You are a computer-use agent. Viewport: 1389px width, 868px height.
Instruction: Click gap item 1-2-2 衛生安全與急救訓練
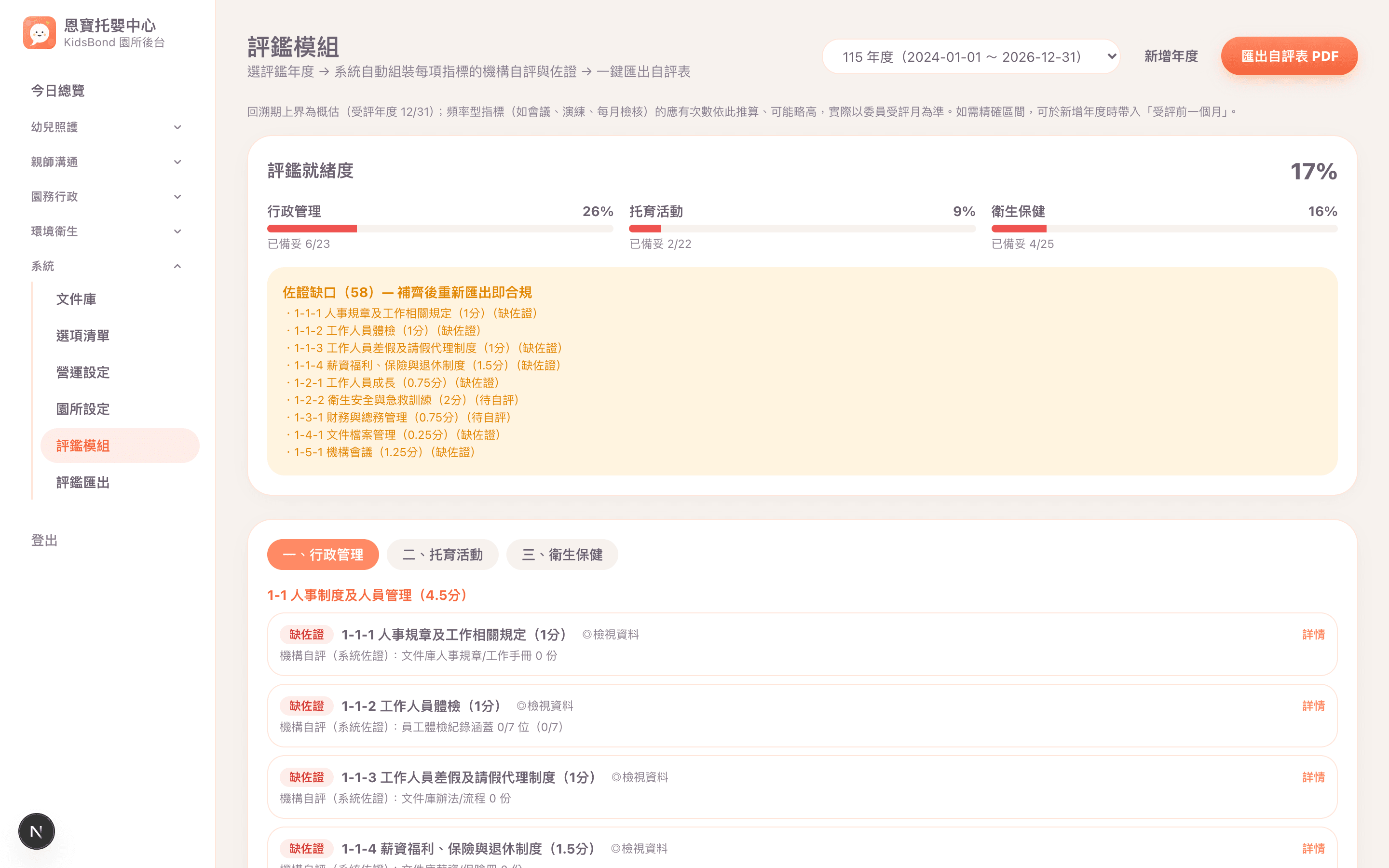tap(402, 400)
